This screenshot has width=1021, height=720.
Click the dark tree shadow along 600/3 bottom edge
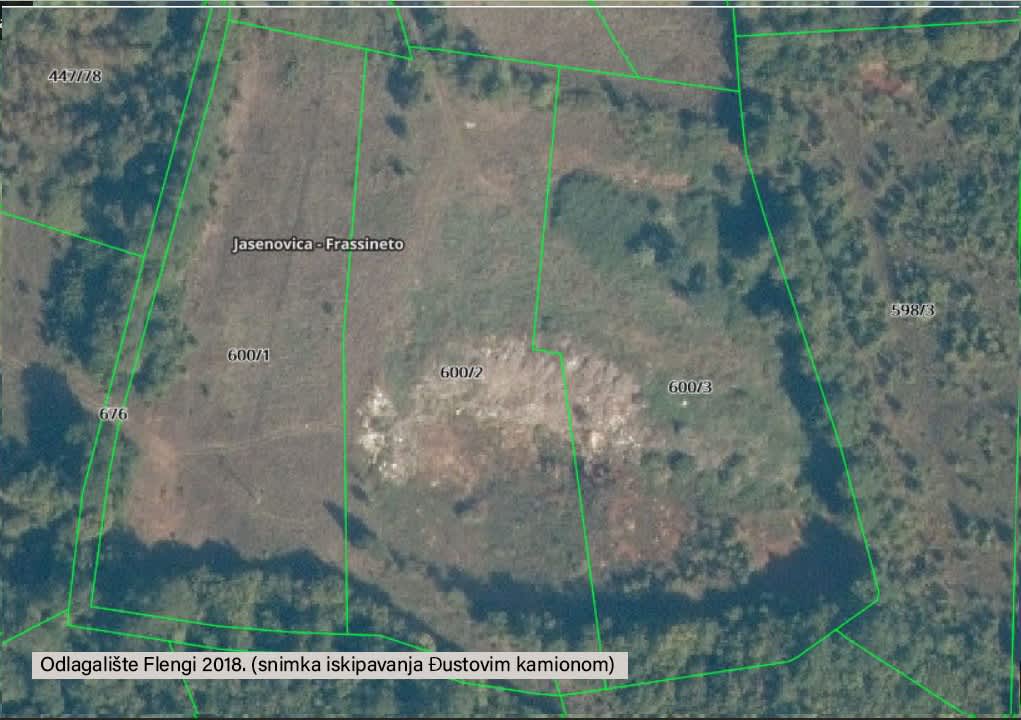[x=700, y=590]
